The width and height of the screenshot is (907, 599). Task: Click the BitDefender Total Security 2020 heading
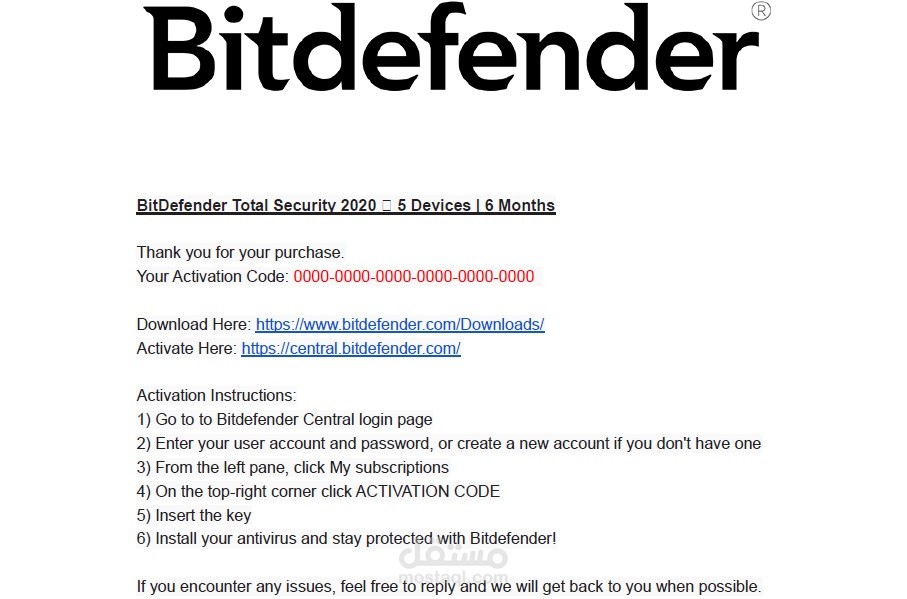(345, 205)
